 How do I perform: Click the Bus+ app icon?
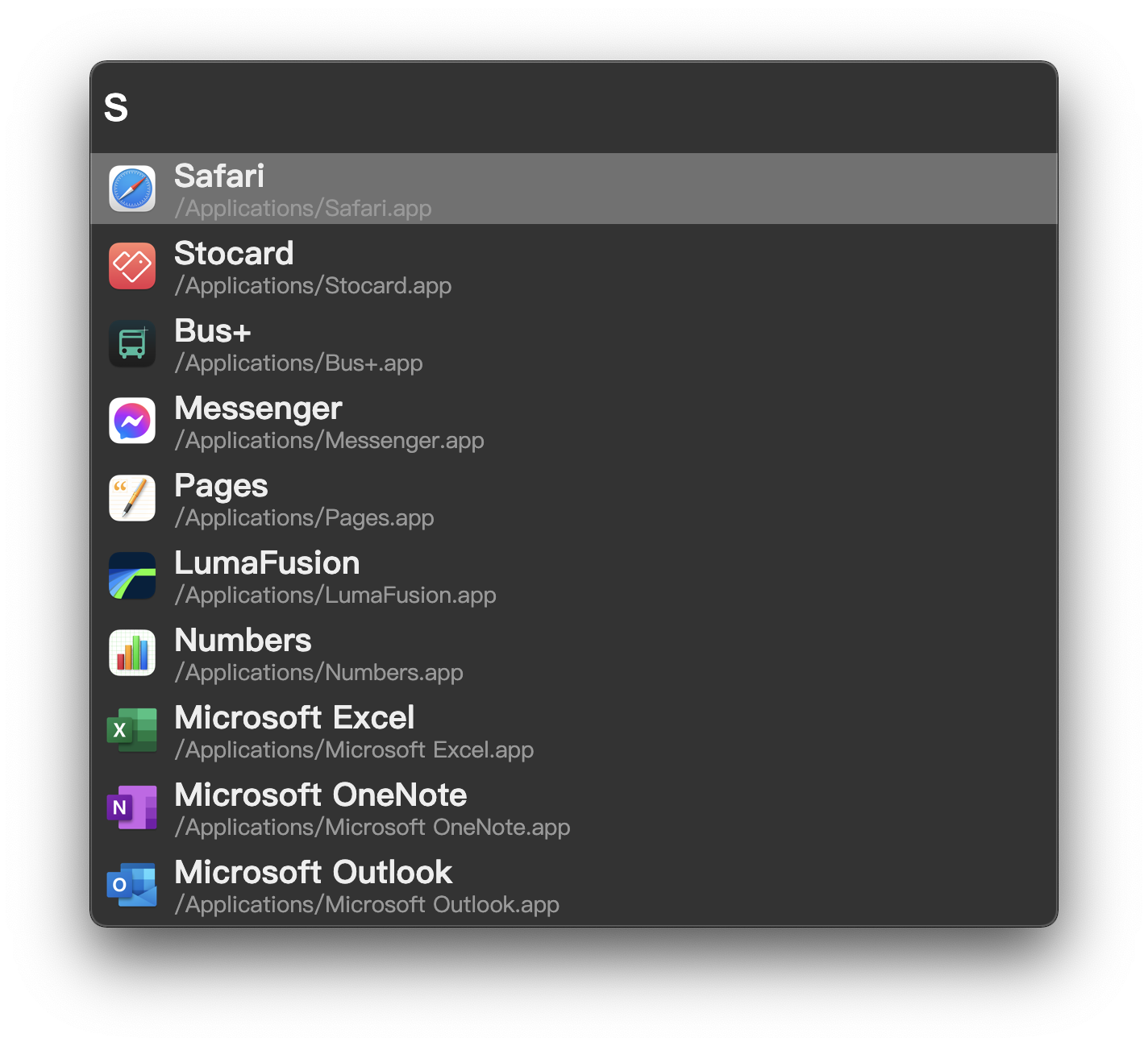[132, 343]
